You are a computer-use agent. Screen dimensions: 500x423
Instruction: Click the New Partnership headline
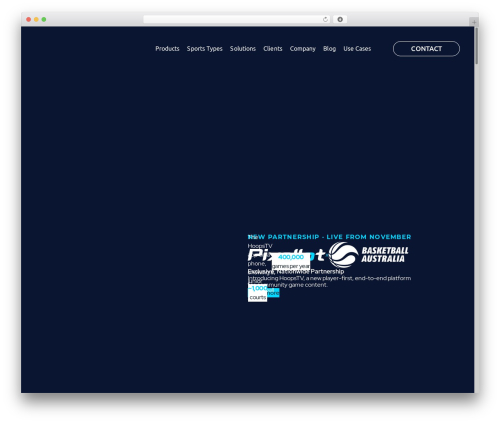(x=329, y=237)
